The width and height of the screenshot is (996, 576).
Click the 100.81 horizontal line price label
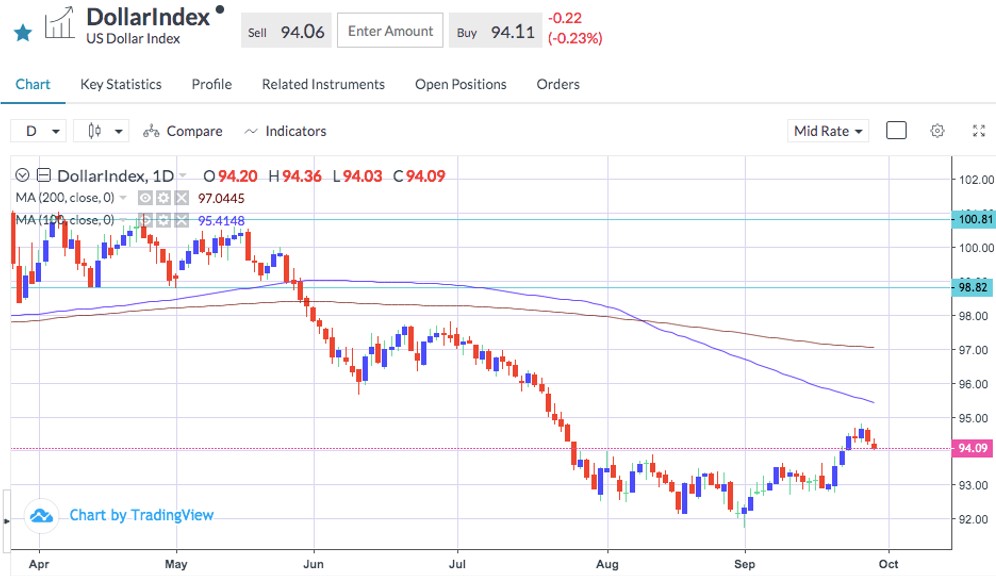(974, 220)
